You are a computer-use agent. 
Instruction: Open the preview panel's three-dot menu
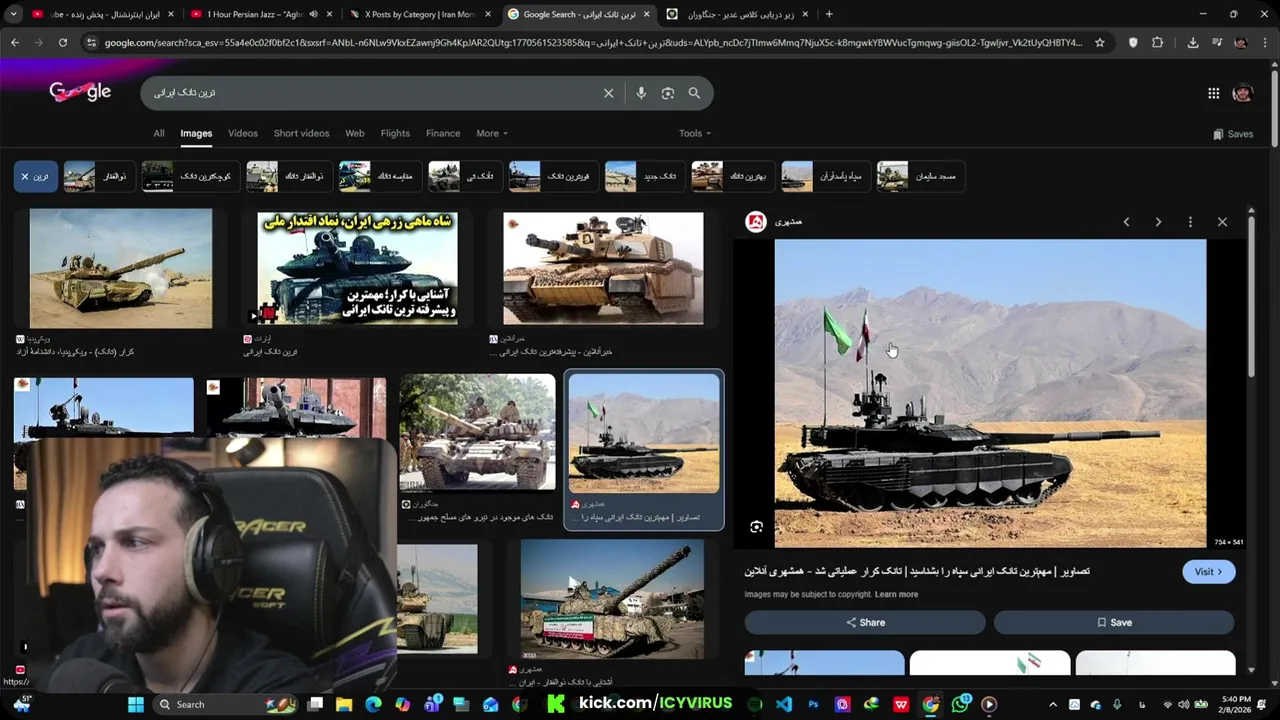click(1190, 222)
